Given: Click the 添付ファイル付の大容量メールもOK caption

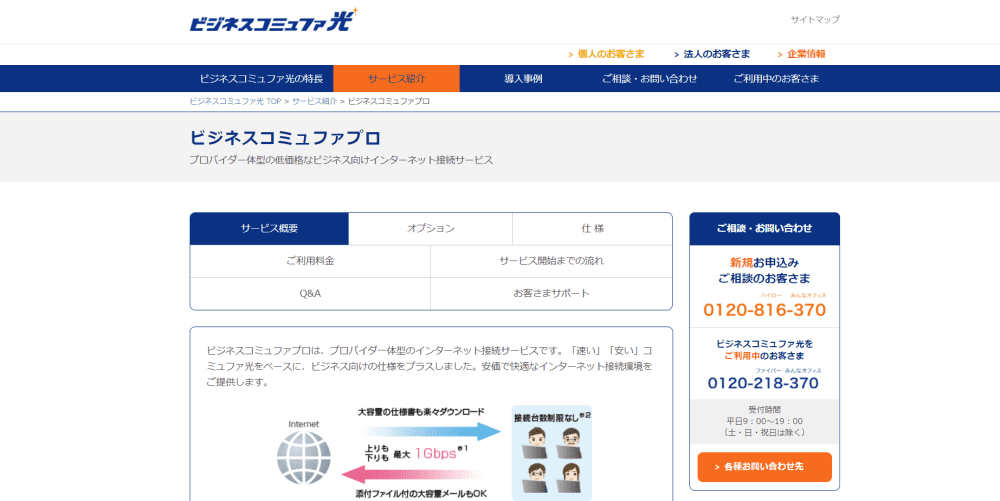Looking at the screenshot, I should pos(421,494).
